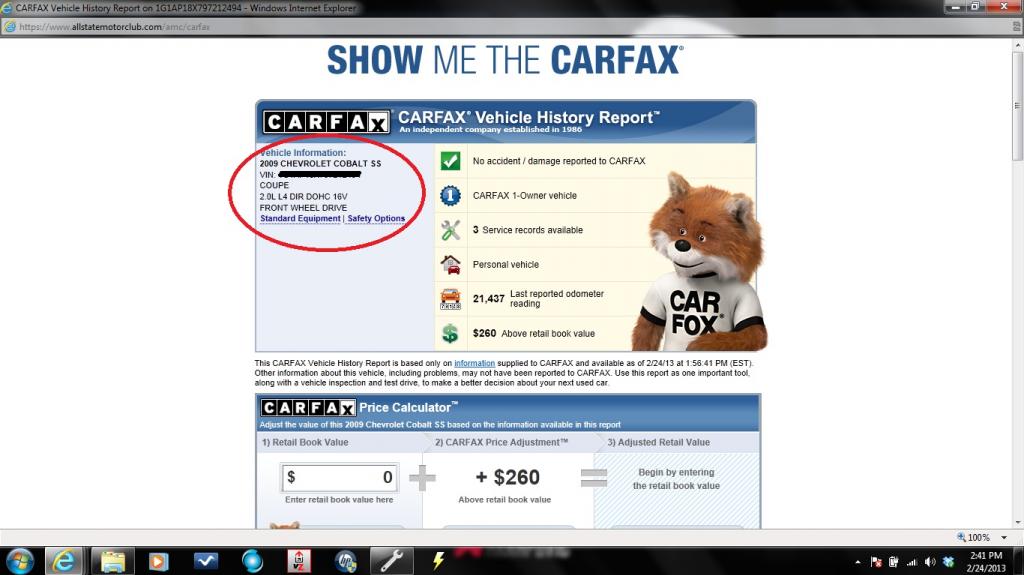Screen dimensions: 1024x575
Task: Click the green no-accident checkmark icon
Action: (x=450, y=161)
